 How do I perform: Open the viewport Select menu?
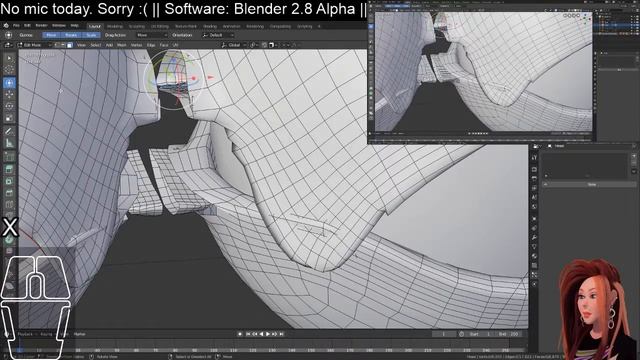coord(96,45)
